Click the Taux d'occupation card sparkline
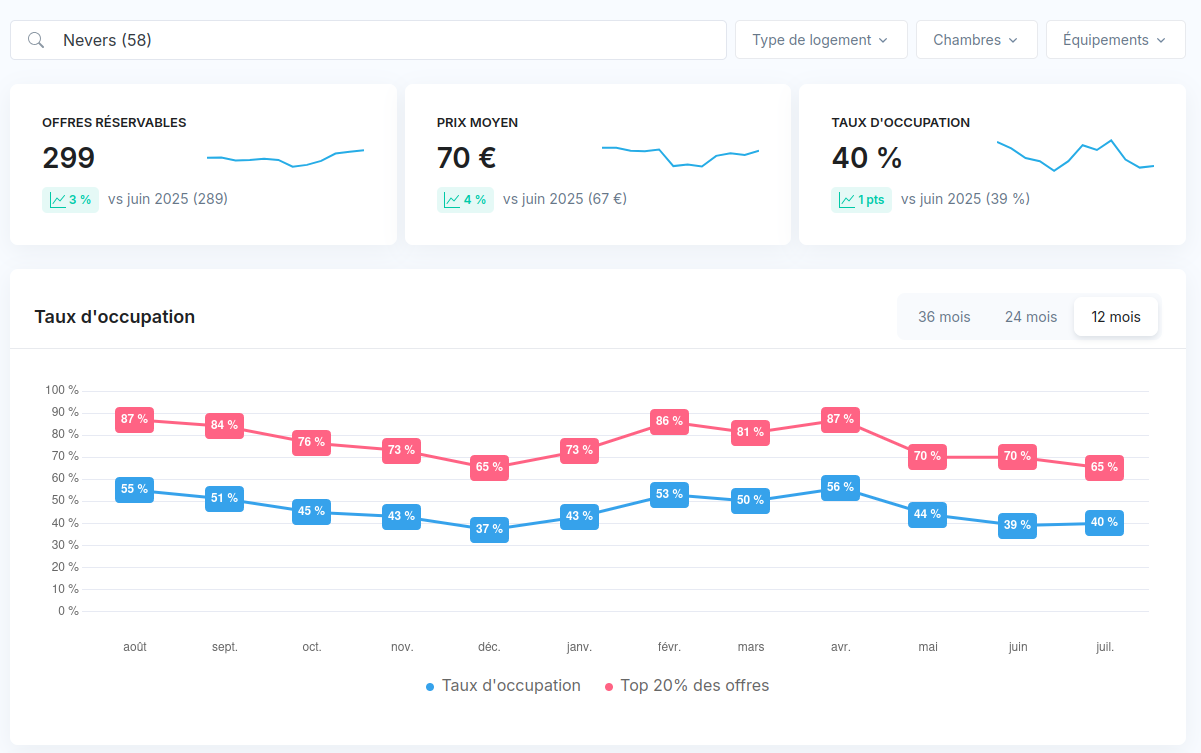The image size is (1201, 753). [x=1075, y=155]
